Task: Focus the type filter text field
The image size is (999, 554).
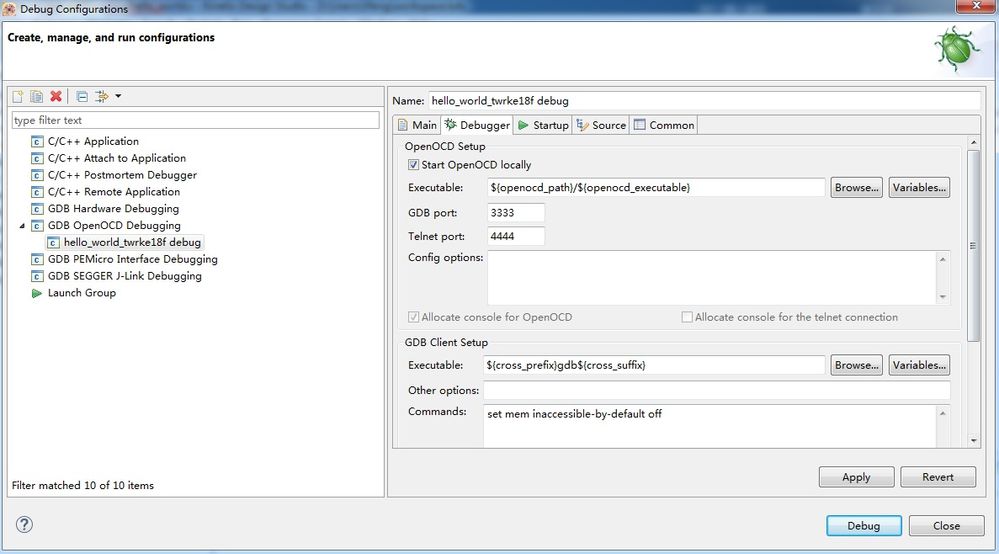Action: [x=196, y=120]
